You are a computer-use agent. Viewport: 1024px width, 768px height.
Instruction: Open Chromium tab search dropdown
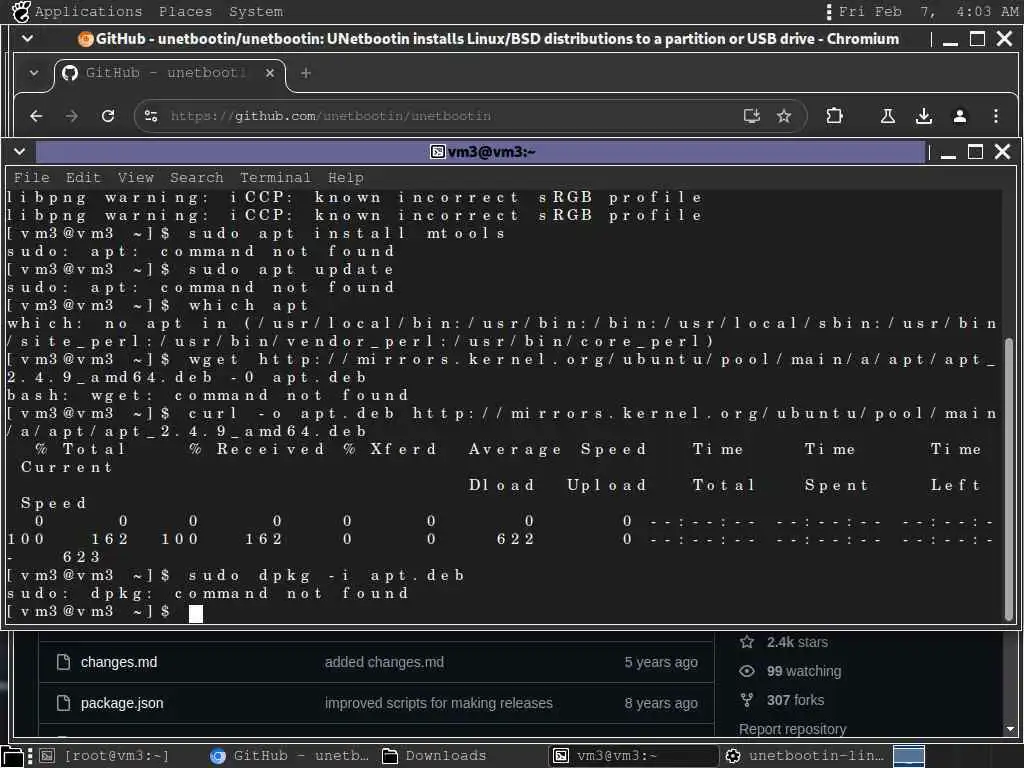pos(34,73)
